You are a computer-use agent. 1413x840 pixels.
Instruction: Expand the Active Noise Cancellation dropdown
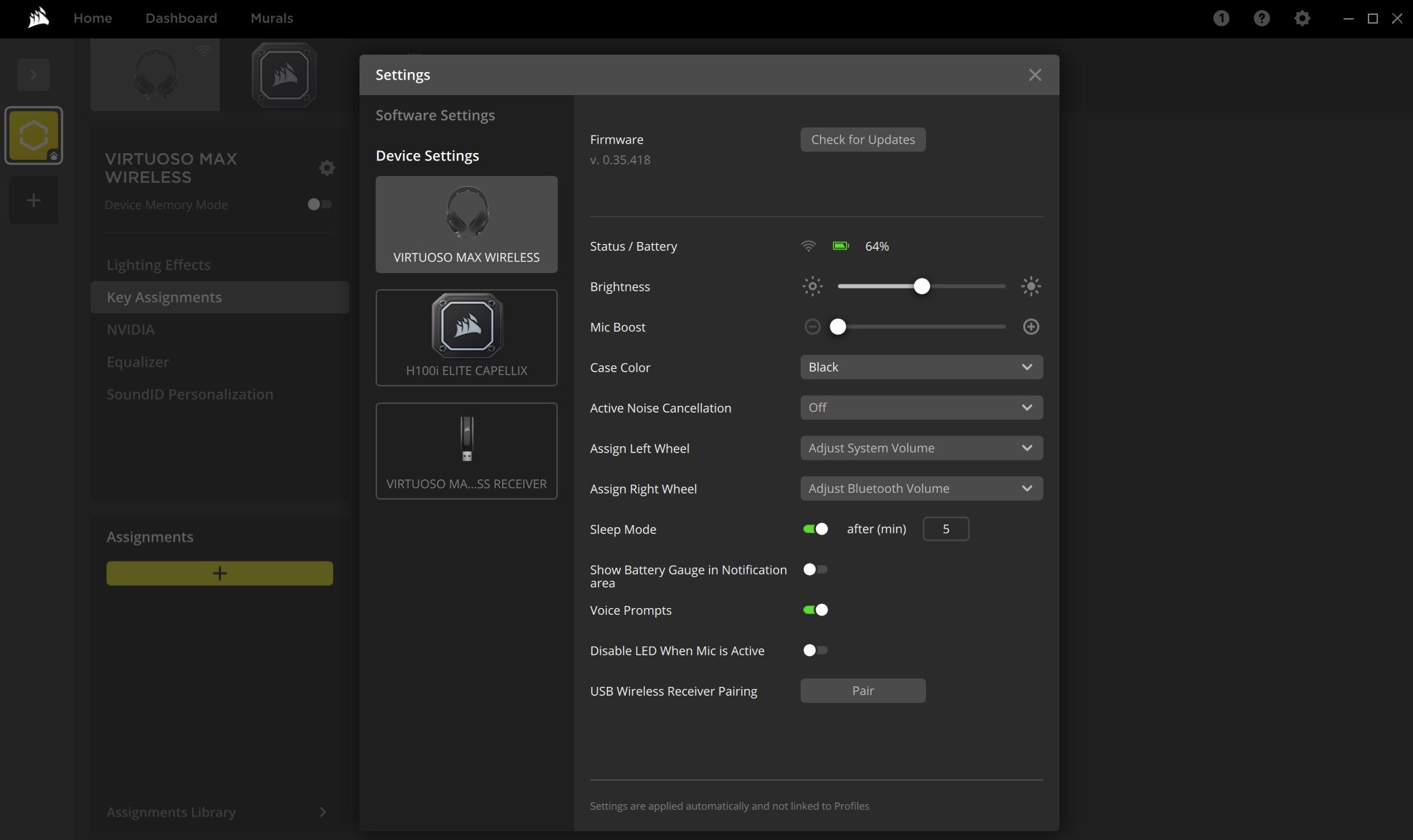[x=921, y=408]
